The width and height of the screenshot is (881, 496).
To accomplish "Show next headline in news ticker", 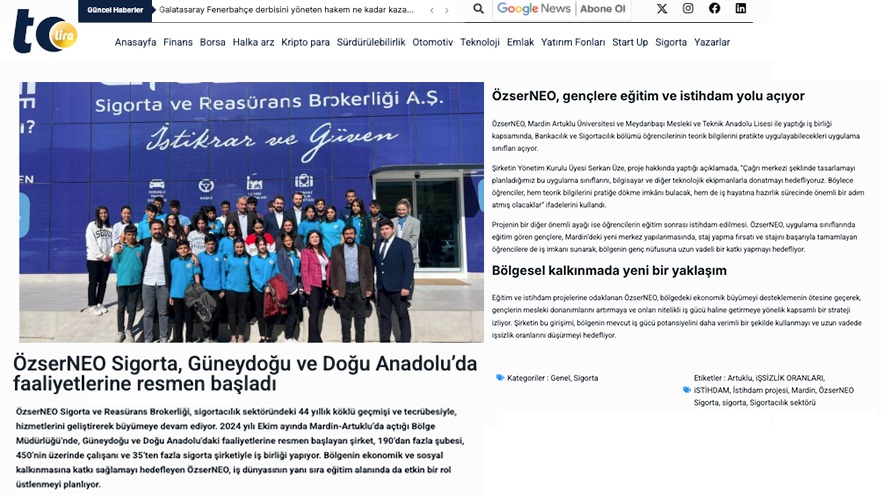I will [x=447, y=10].
